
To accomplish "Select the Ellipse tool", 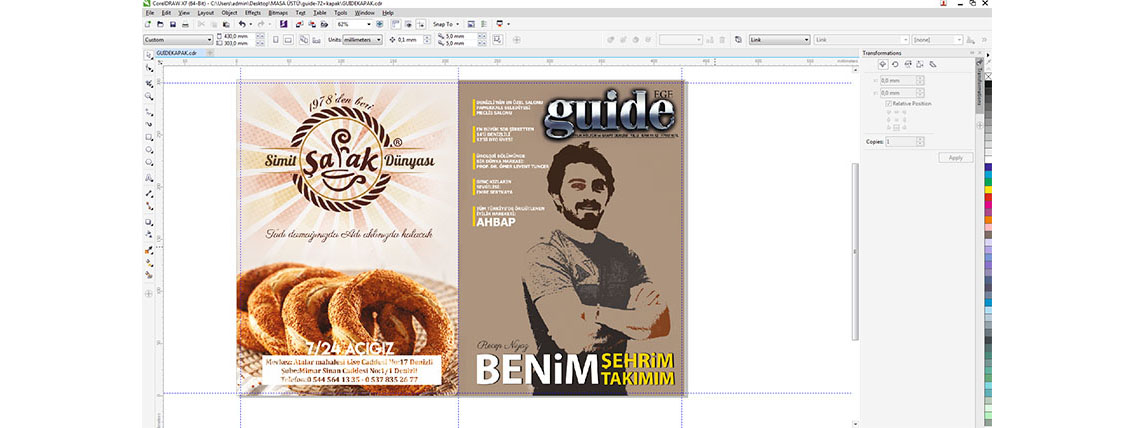I will 149,150.
